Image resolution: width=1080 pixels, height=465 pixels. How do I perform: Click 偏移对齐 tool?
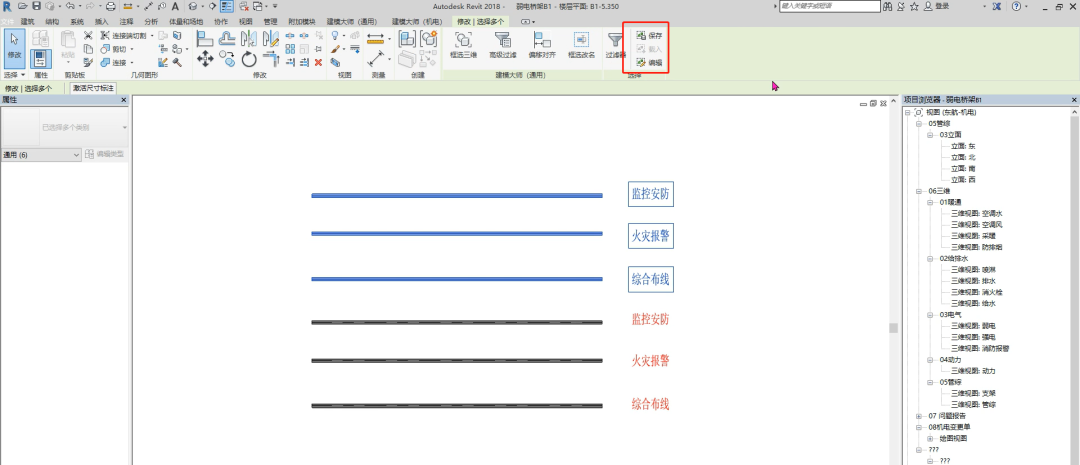coord(542,45)
